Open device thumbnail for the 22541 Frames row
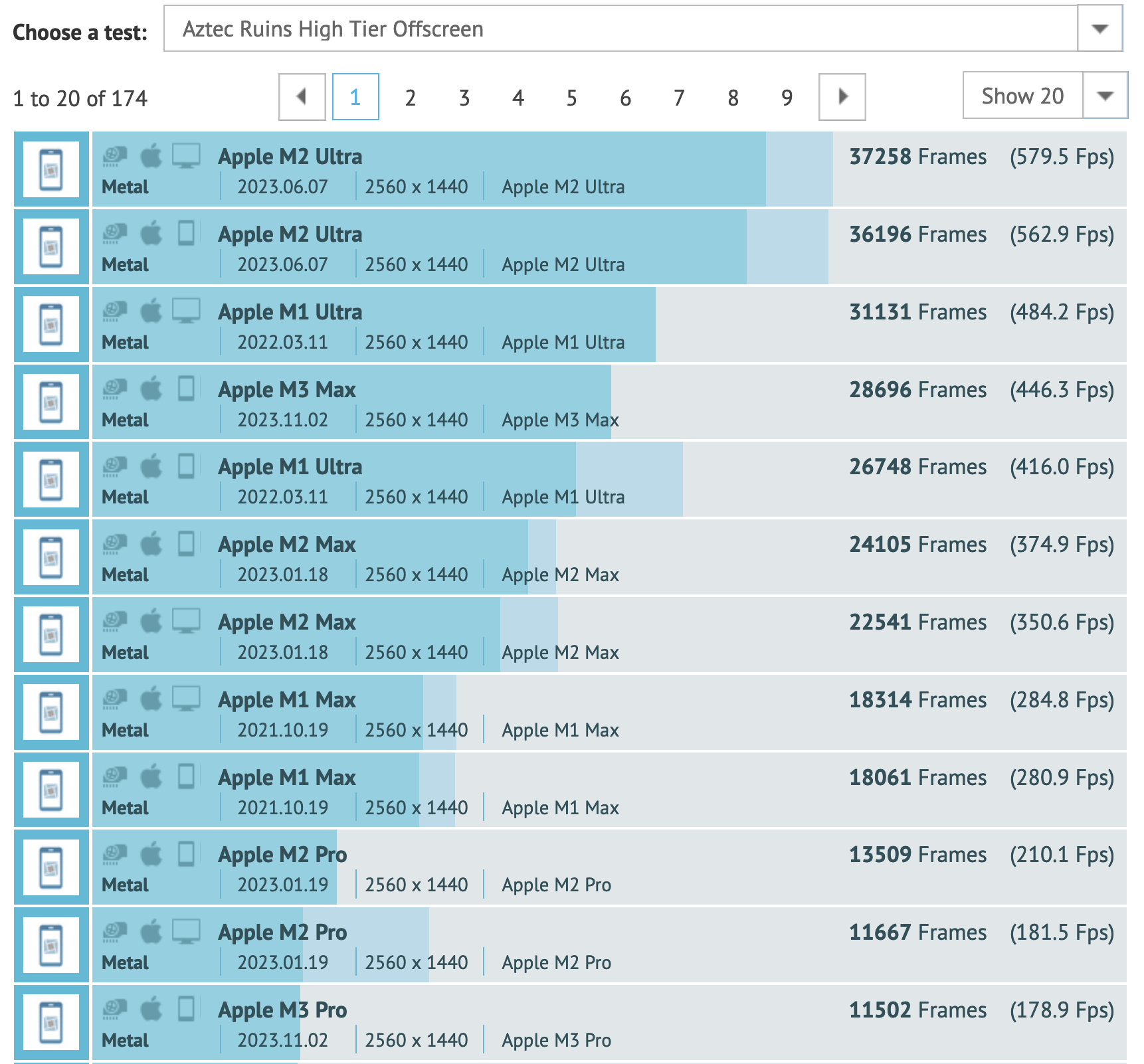The image size is (1144, 1064). (51, 635)
